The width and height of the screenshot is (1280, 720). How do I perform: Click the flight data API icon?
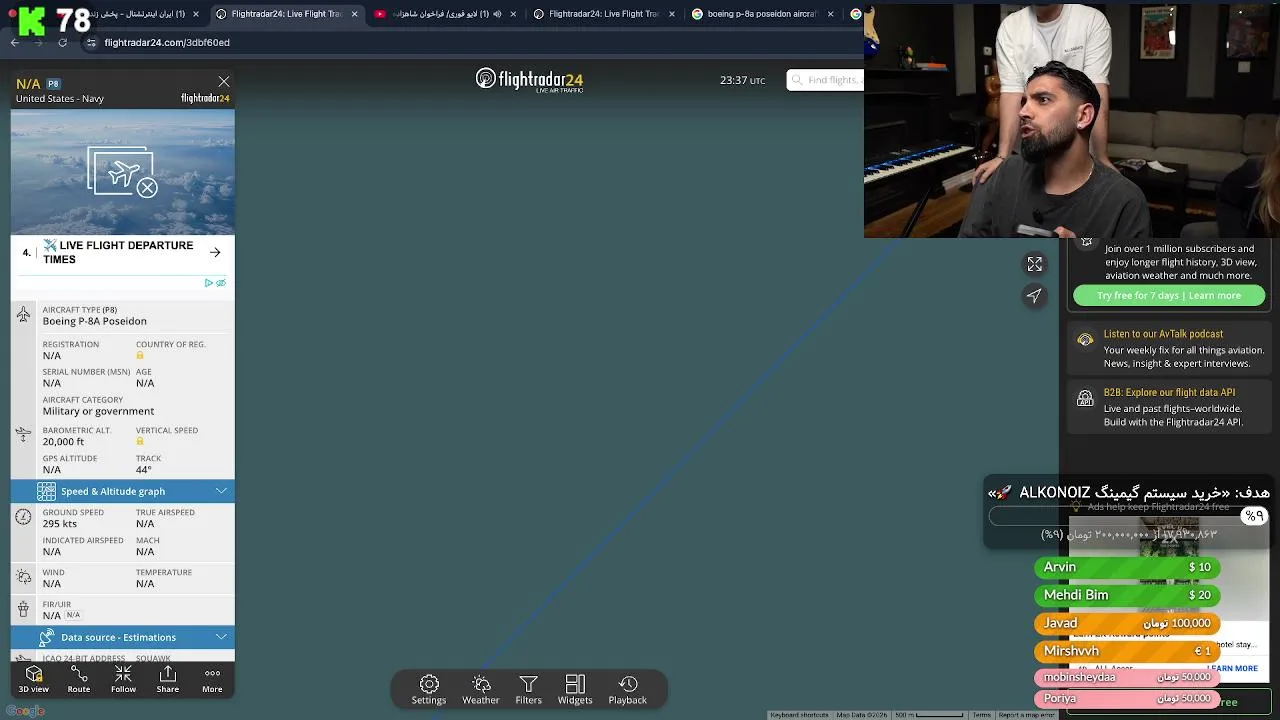pyautogui.click(x=1085, y=399)
